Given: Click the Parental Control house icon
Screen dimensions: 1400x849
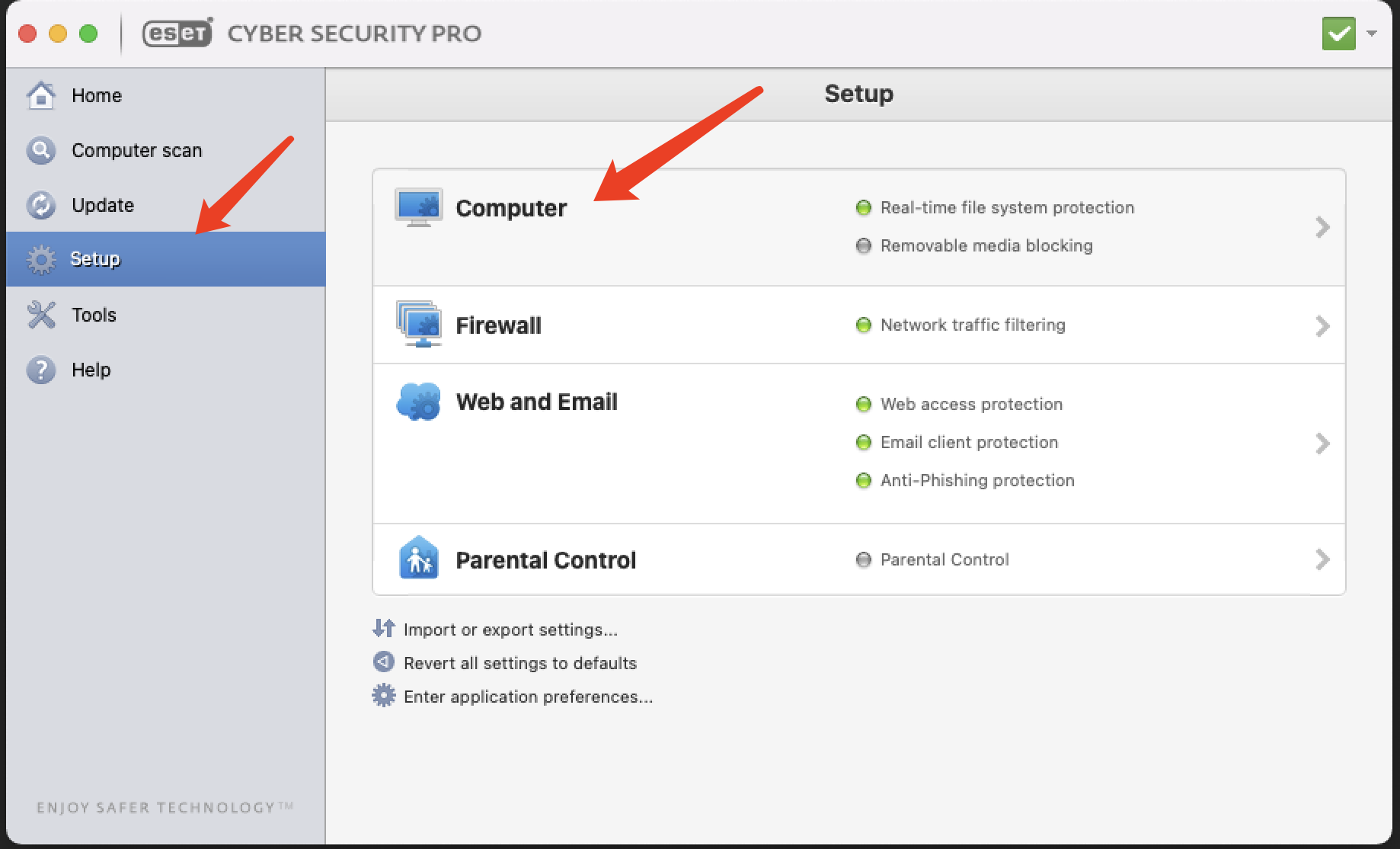Looking at the screenshot, I should pos(418,559).
